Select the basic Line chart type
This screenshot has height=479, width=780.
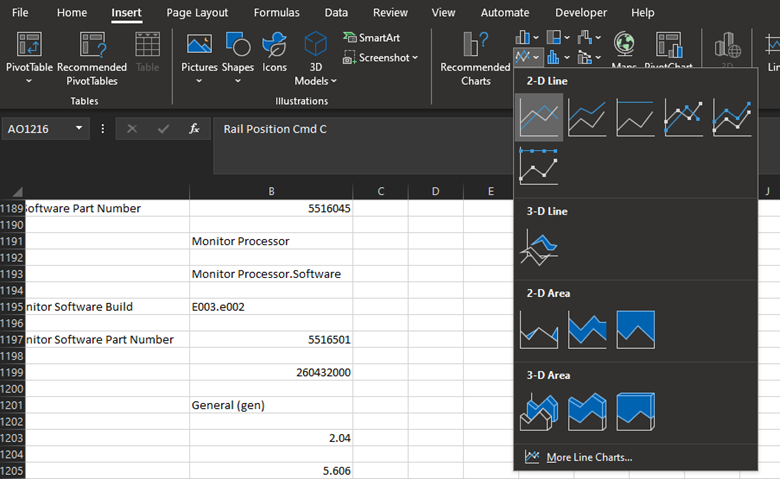(x=540, y=117)
